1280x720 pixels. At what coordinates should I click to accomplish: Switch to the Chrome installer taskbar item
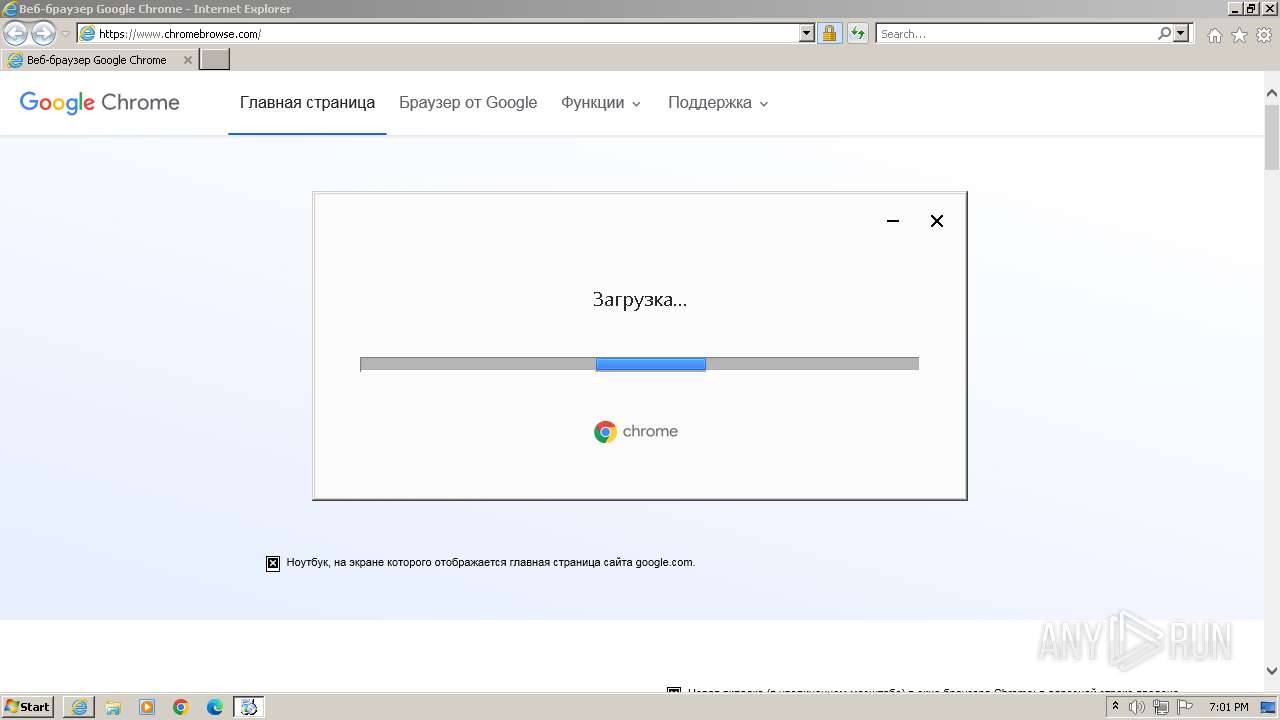pos(249,707)
